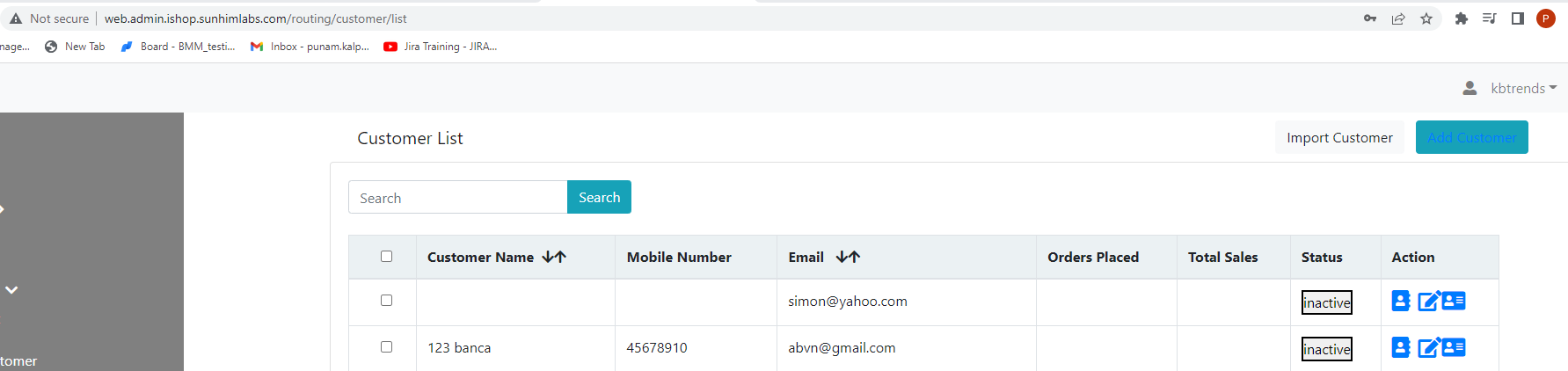Viewport: 1568px width, 371px height.
Task: Open ID card icon for 123 banca
Action: pos(1454,347)
